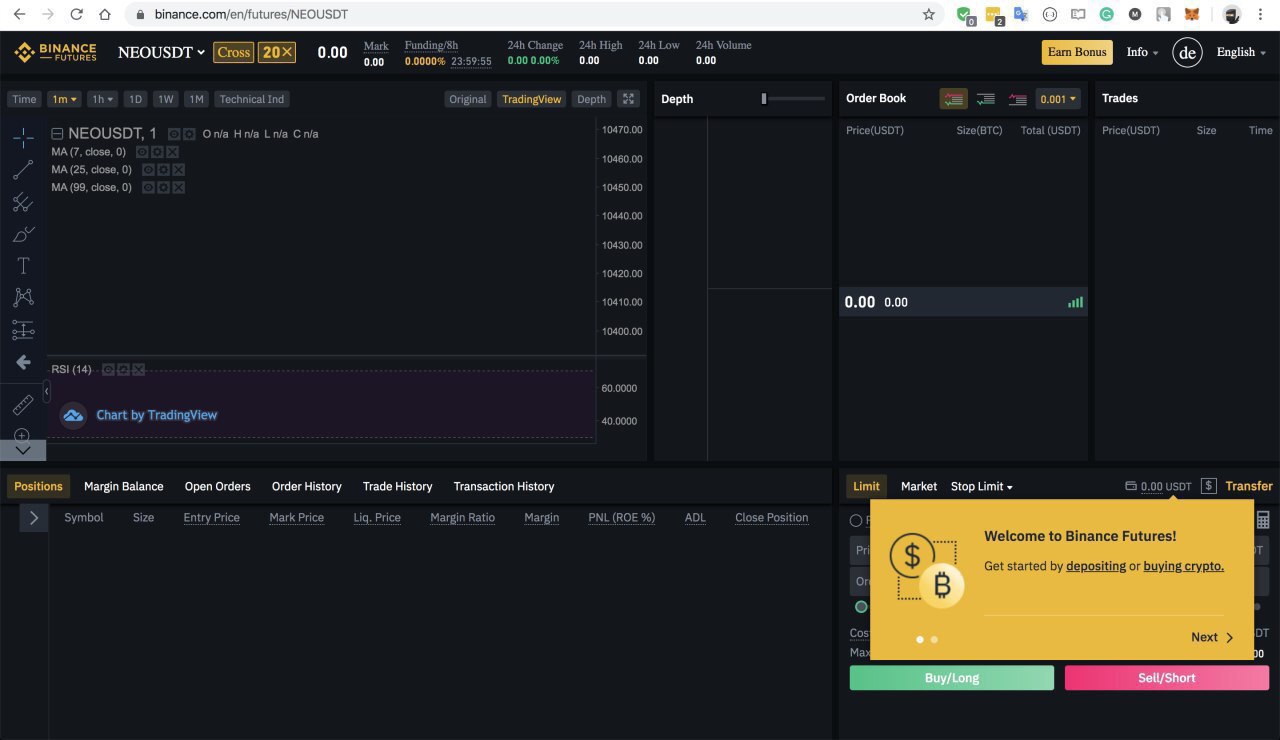Open the Stop Limit order type dropdown
The image size is (1280, 740).
981,486
